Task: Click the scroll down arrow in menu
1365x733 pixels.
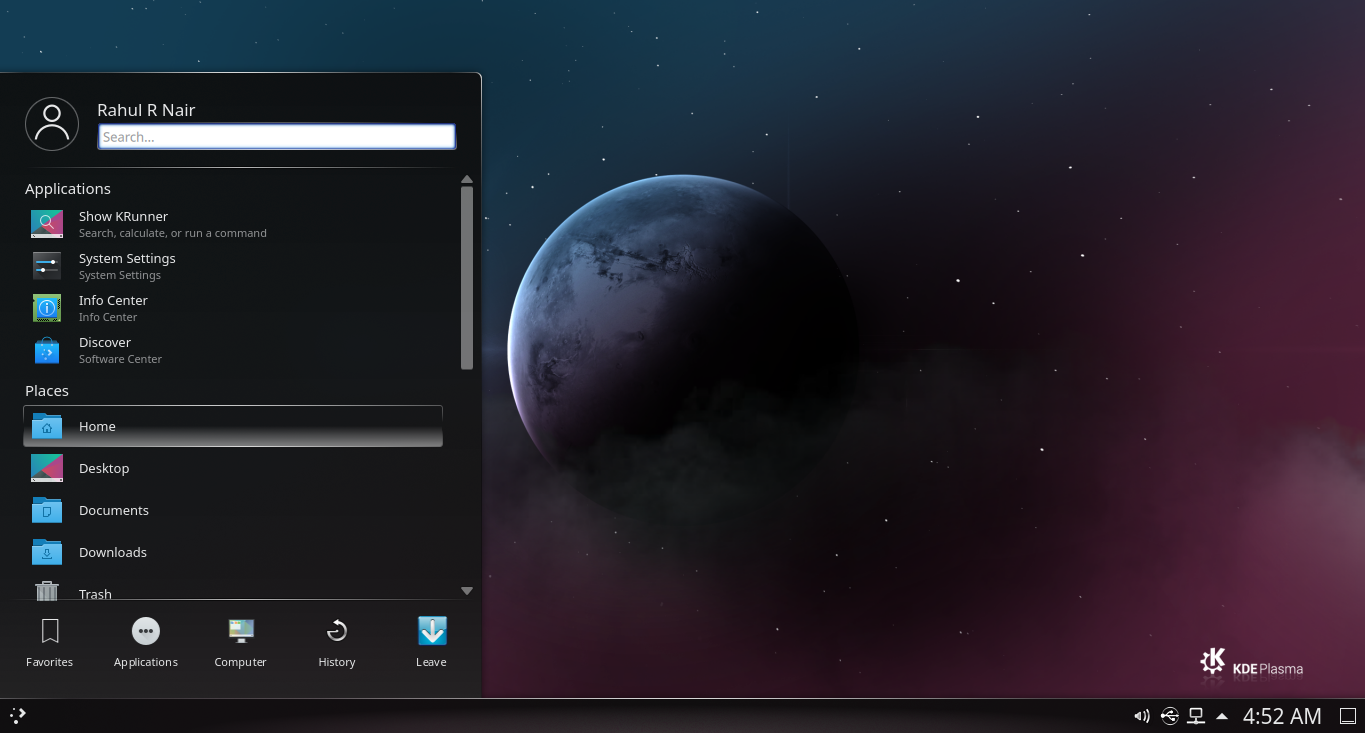Action: (x=466, y=591)
